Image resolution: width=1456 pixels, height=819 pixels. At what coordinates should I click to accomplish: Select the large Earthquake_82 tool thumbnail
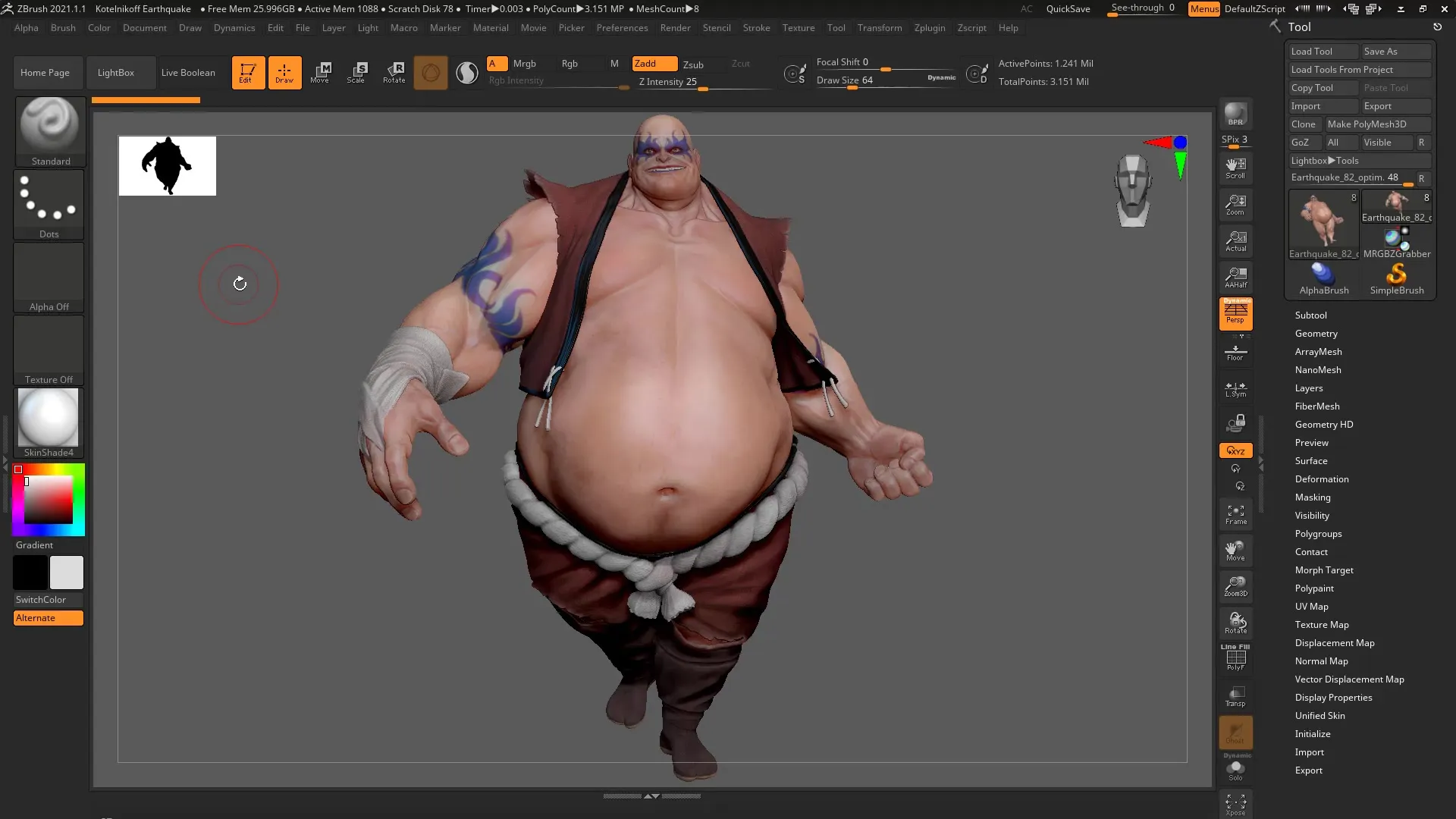pyautogui.click(x=1324, y=224)
